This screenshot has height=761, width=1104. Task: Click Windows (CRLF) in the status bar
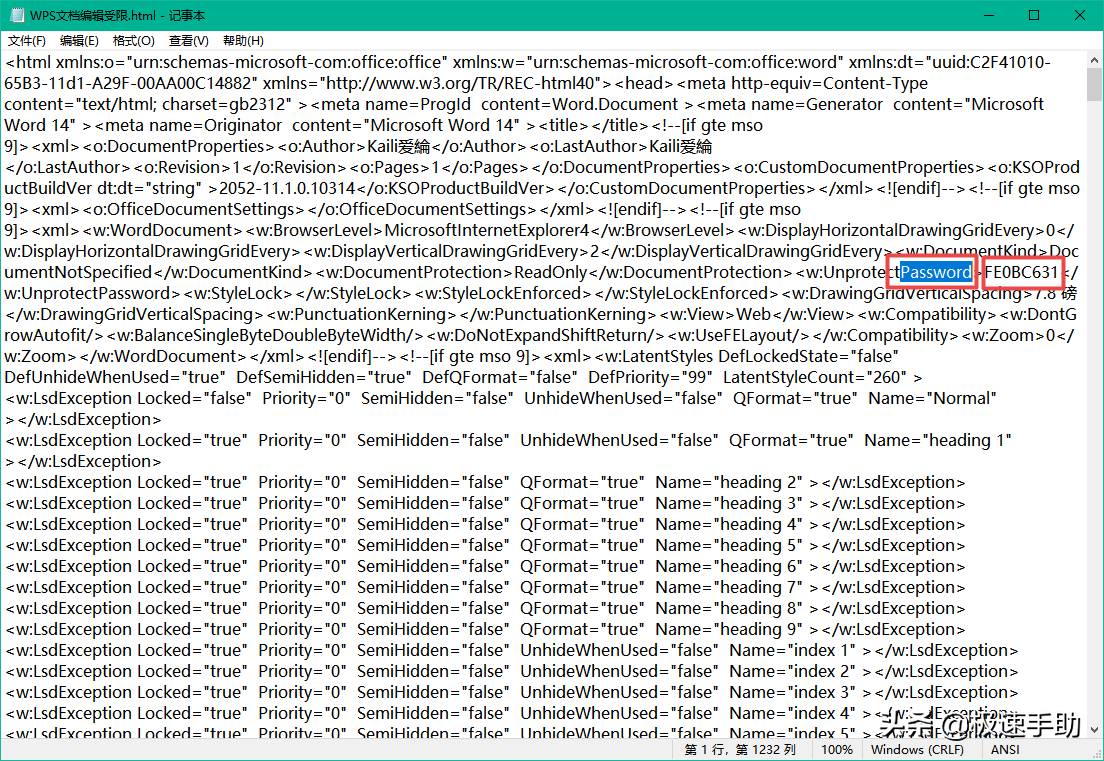[917, 749]
